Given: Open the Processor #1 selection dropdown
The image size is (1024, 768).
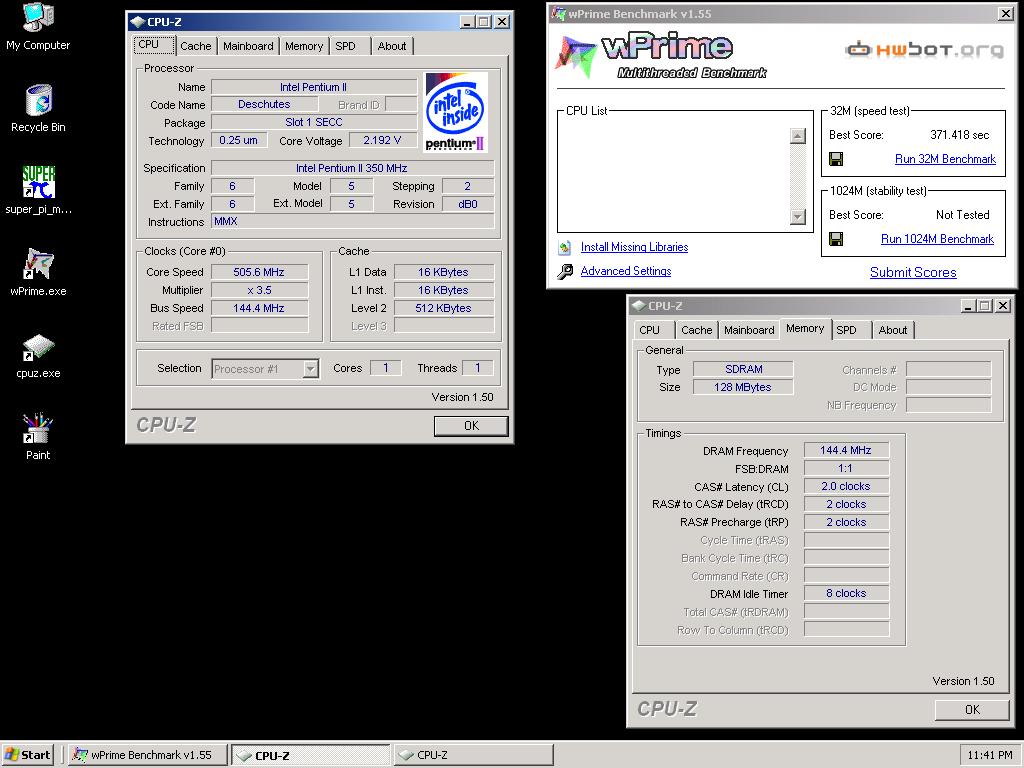Looking at the screenshot, I should pyautogui.click(x=311, y=369).
